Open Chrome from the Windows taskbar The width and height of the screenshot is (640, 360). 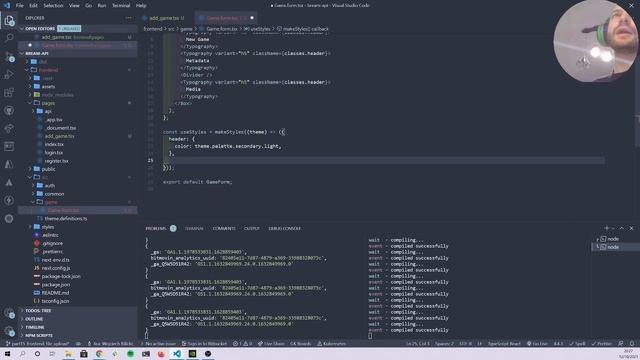pos(99,354)
